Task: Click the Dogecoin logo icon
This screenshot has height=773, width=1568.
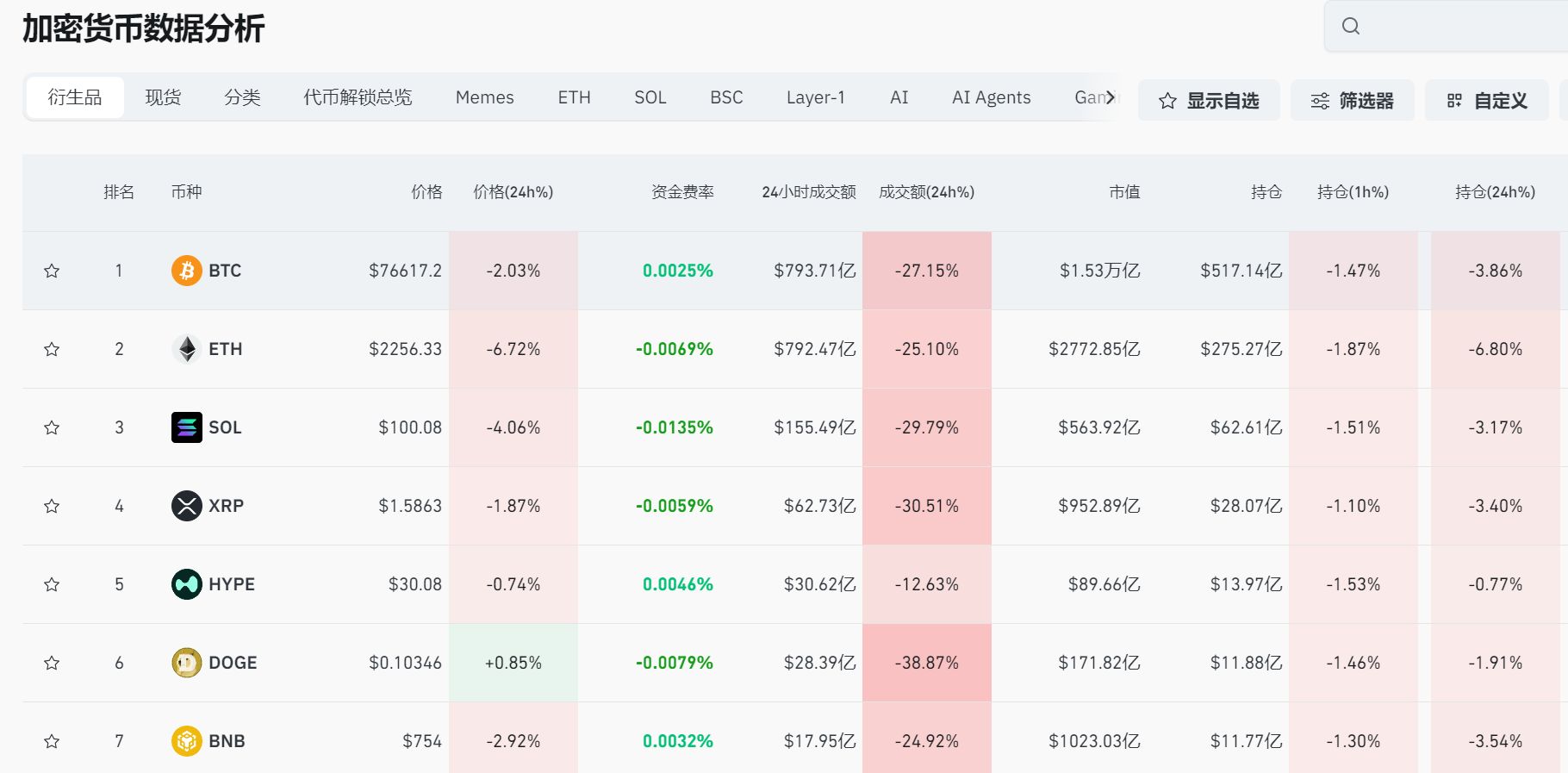Action: [186, 663]
